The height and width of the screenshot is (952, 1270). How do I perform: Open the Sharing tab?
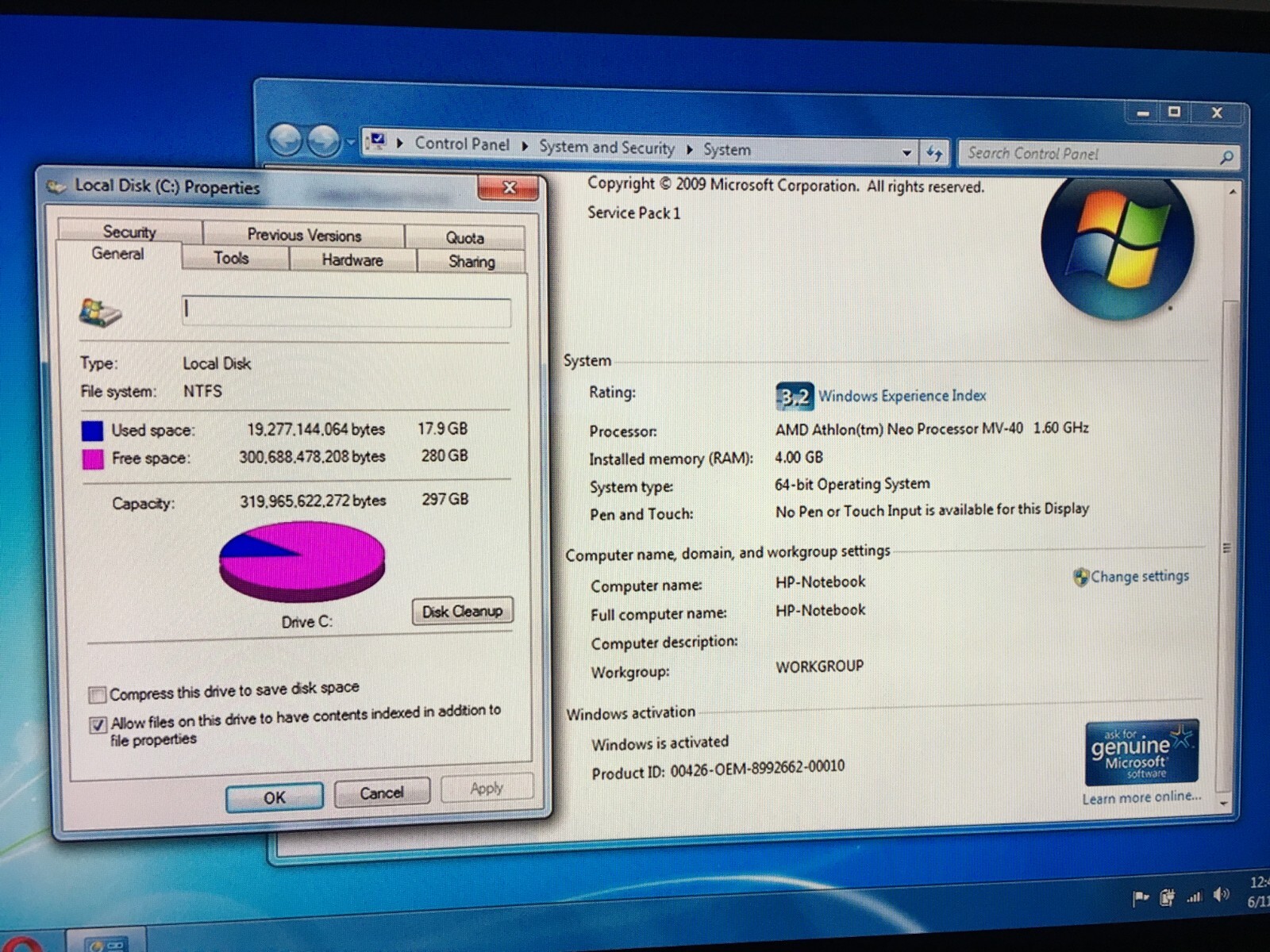(471, 261)
